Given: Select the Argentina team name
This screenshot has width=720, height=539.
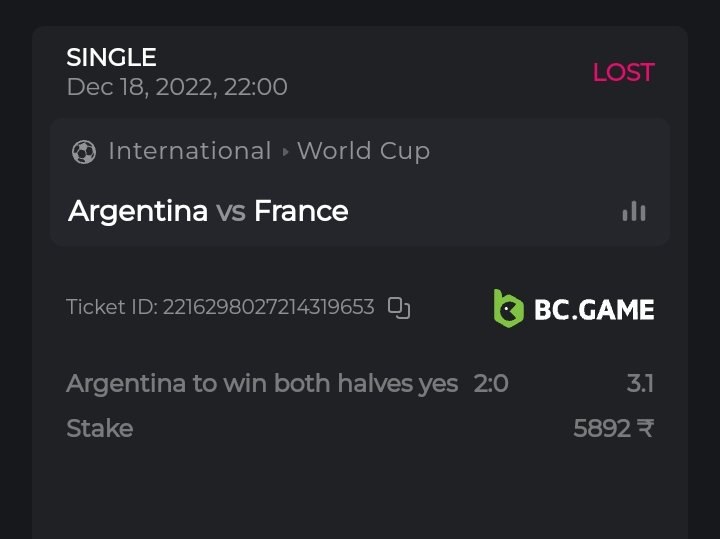Looking at the screenshot, I should [138, 211].
